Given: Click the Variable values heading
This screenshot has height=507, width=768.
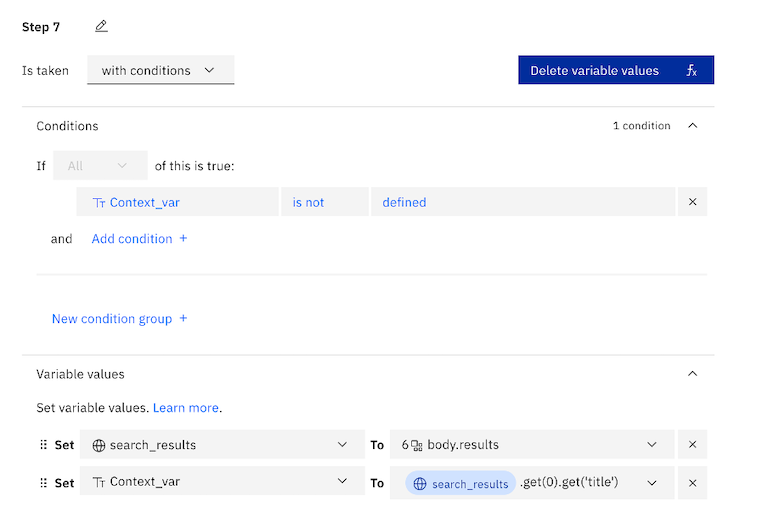Looking at the screenshot, I should pos(80,374).
